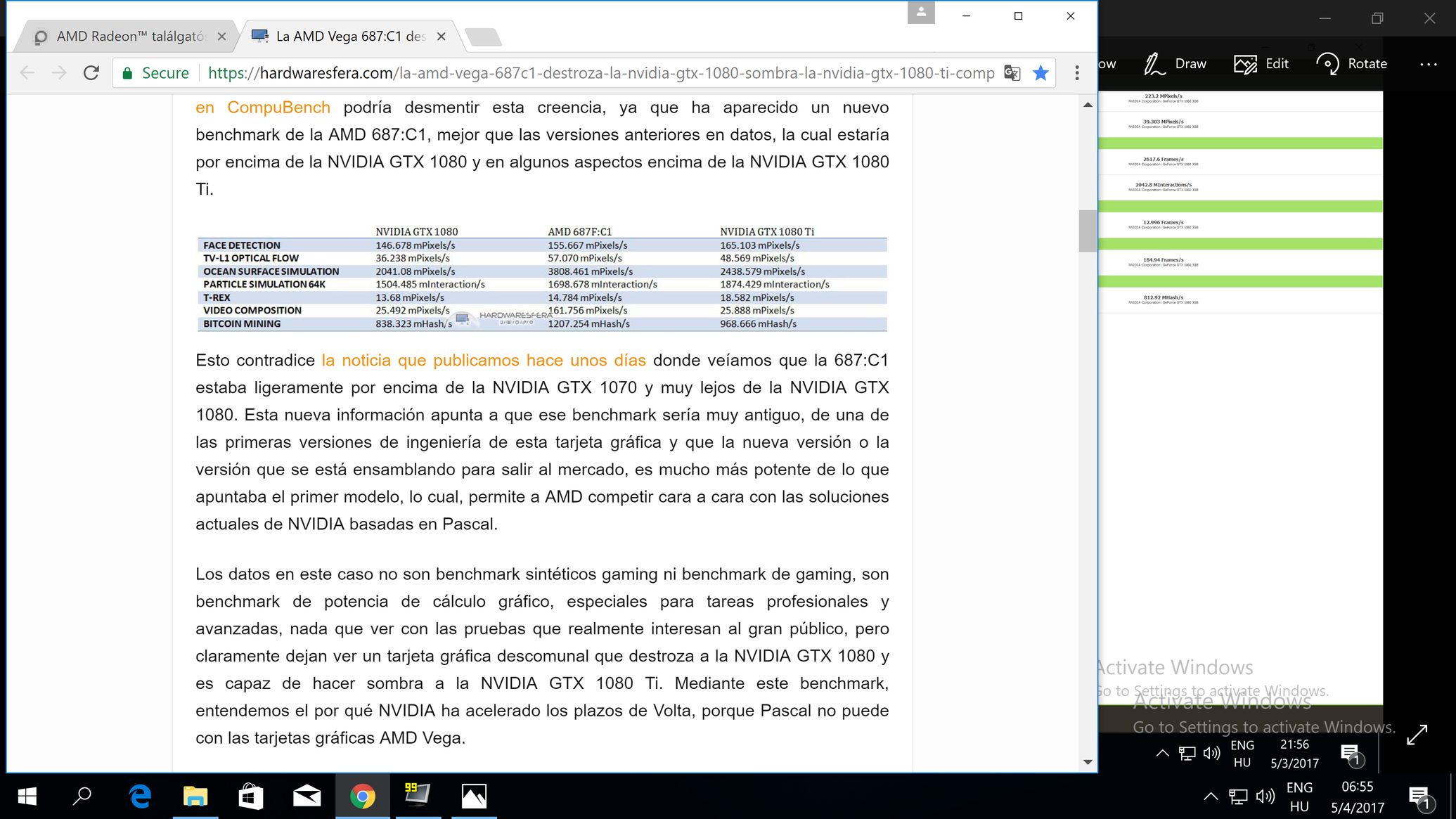Click the 'NVIDIA GTX 1080 Ti' column header

click(x=767, y=231)
